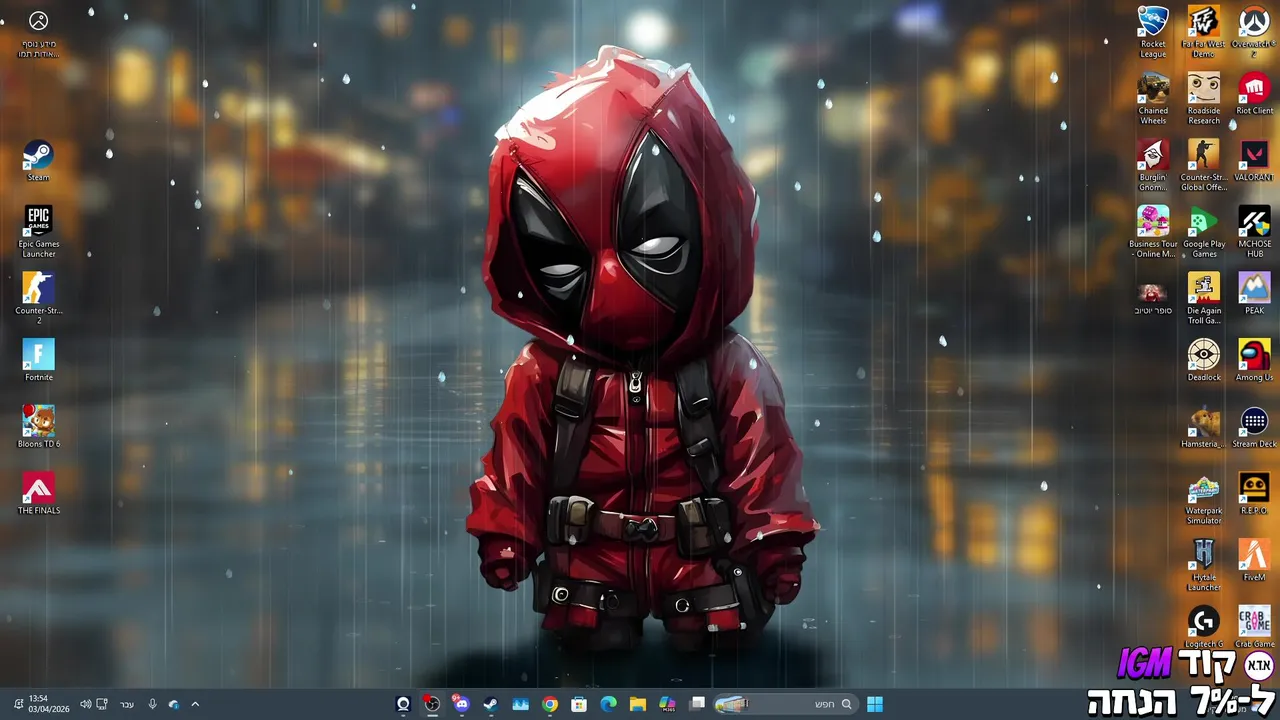Select the Hamsteria desktop icon
This screenshot has height=720, width=1280.
[x=1204, y=427]
